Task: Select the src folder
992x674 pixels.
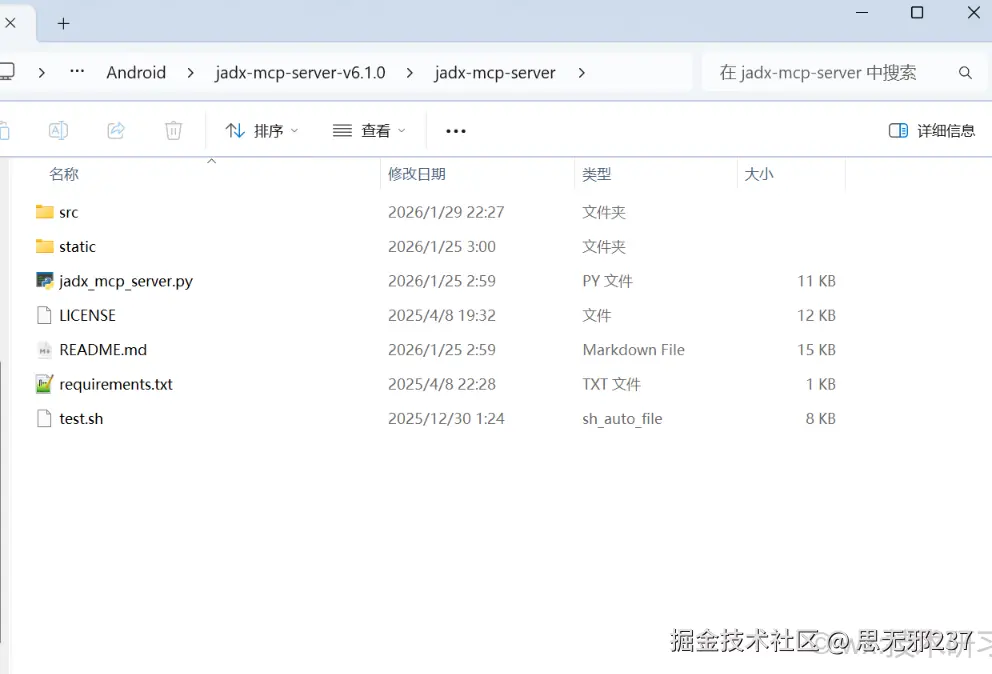Action: [68, 212]
